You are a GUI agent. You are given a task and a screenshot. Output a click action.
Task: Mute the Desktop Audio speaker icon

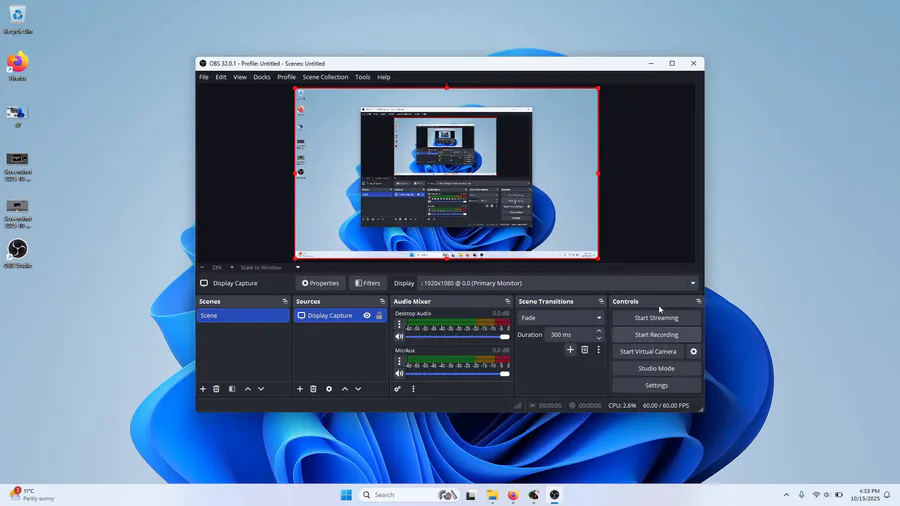[399, 337]
